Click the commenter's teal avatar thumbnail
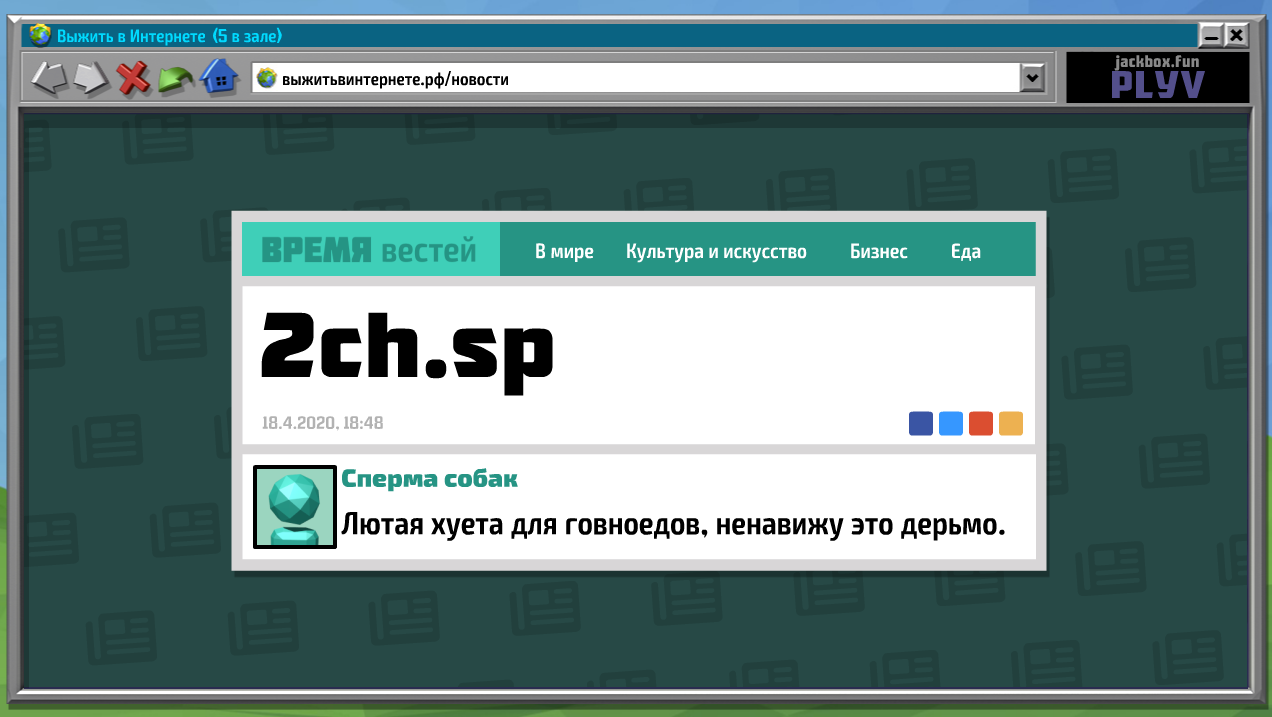 pos(295,507)
